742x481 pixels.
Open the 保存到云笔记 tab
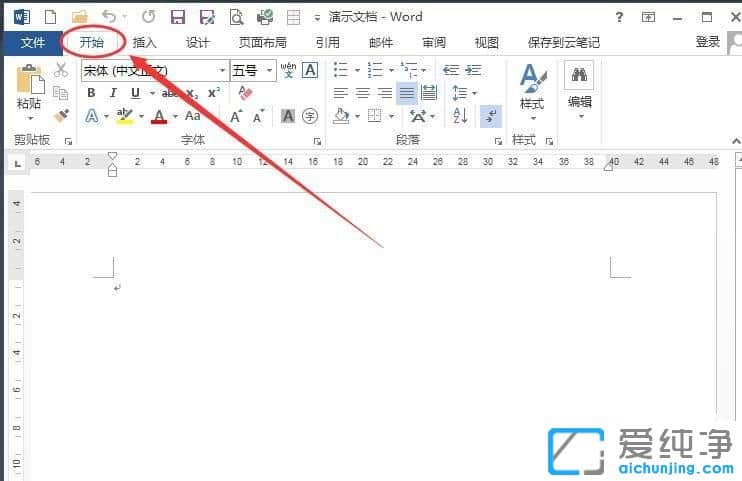[564, 43]
